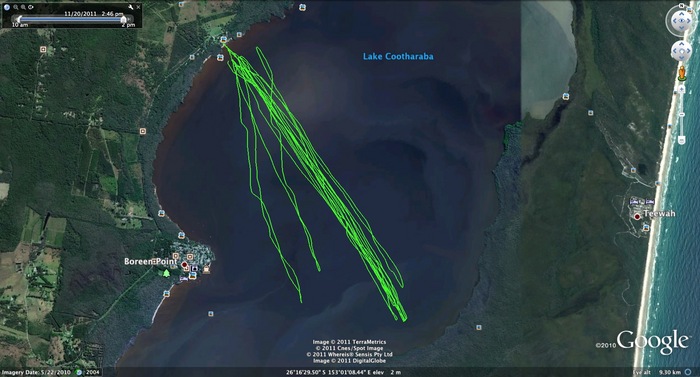Click the Teewah place marker
This screenshot has height=377, width=700.
(637, 216)
